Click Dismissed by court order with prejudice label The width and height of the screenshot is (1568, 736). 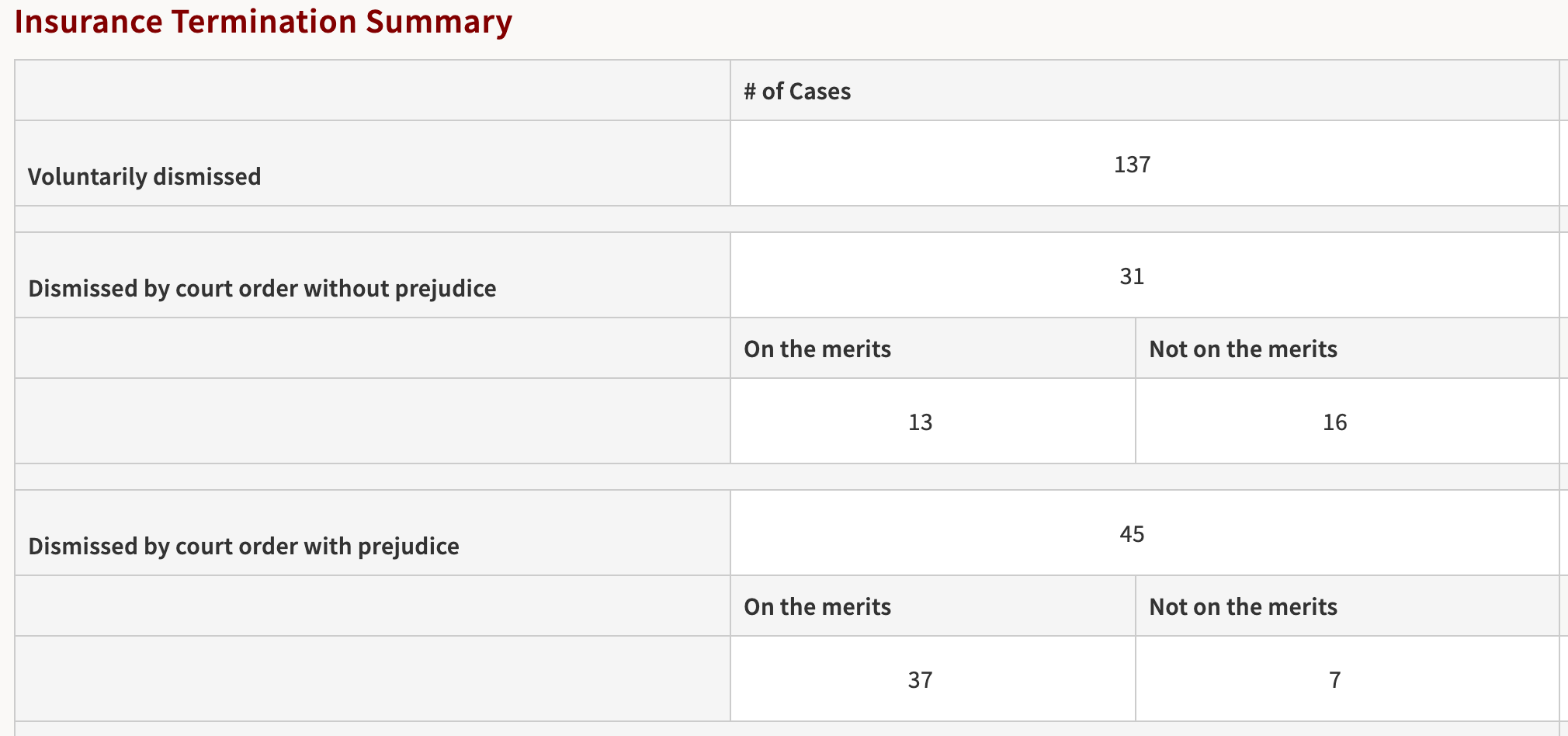(244, 547)
